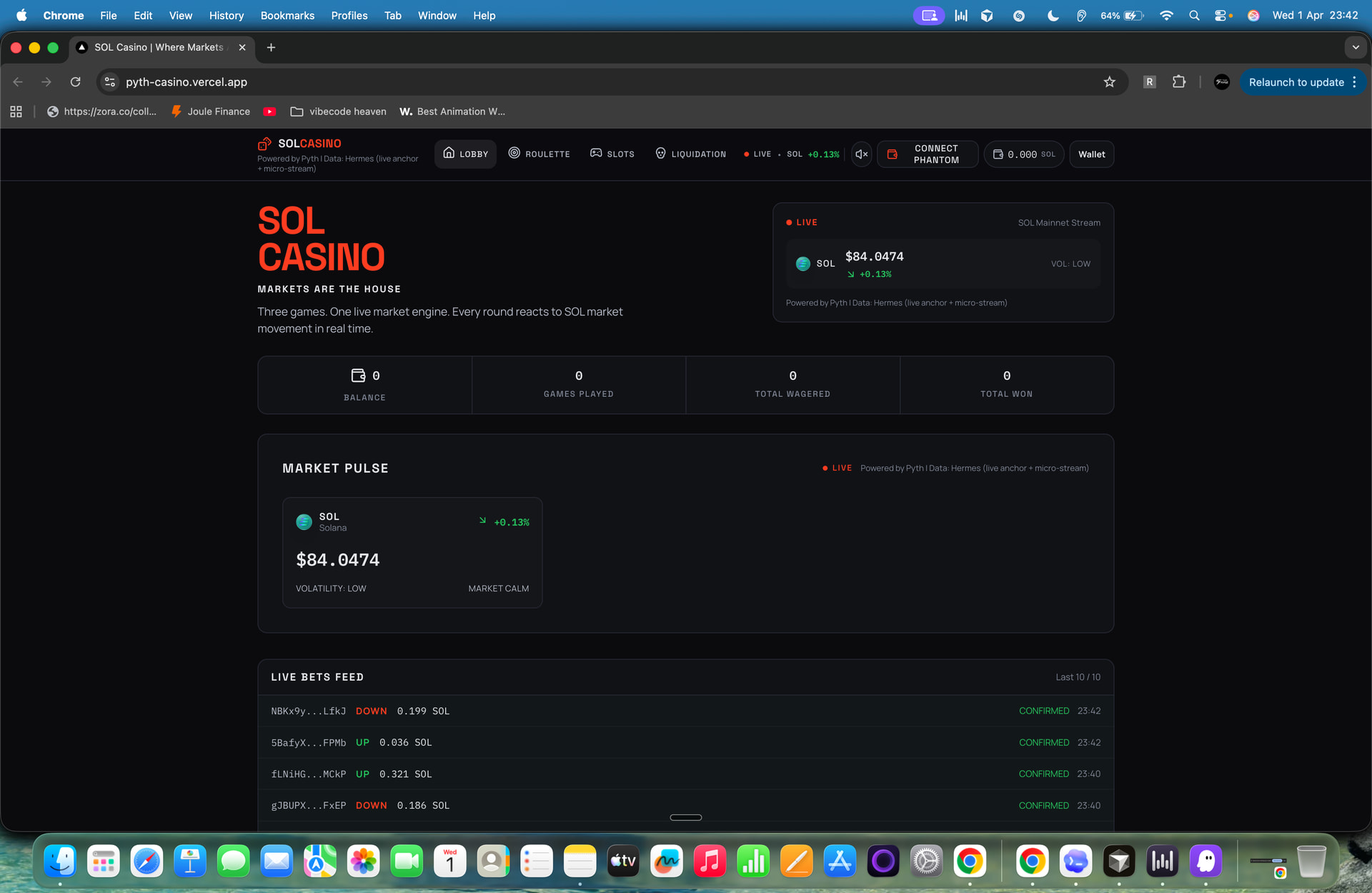Open the Best Animation W... bookmark
This screenshot has width=1372, height=893.
452,112
